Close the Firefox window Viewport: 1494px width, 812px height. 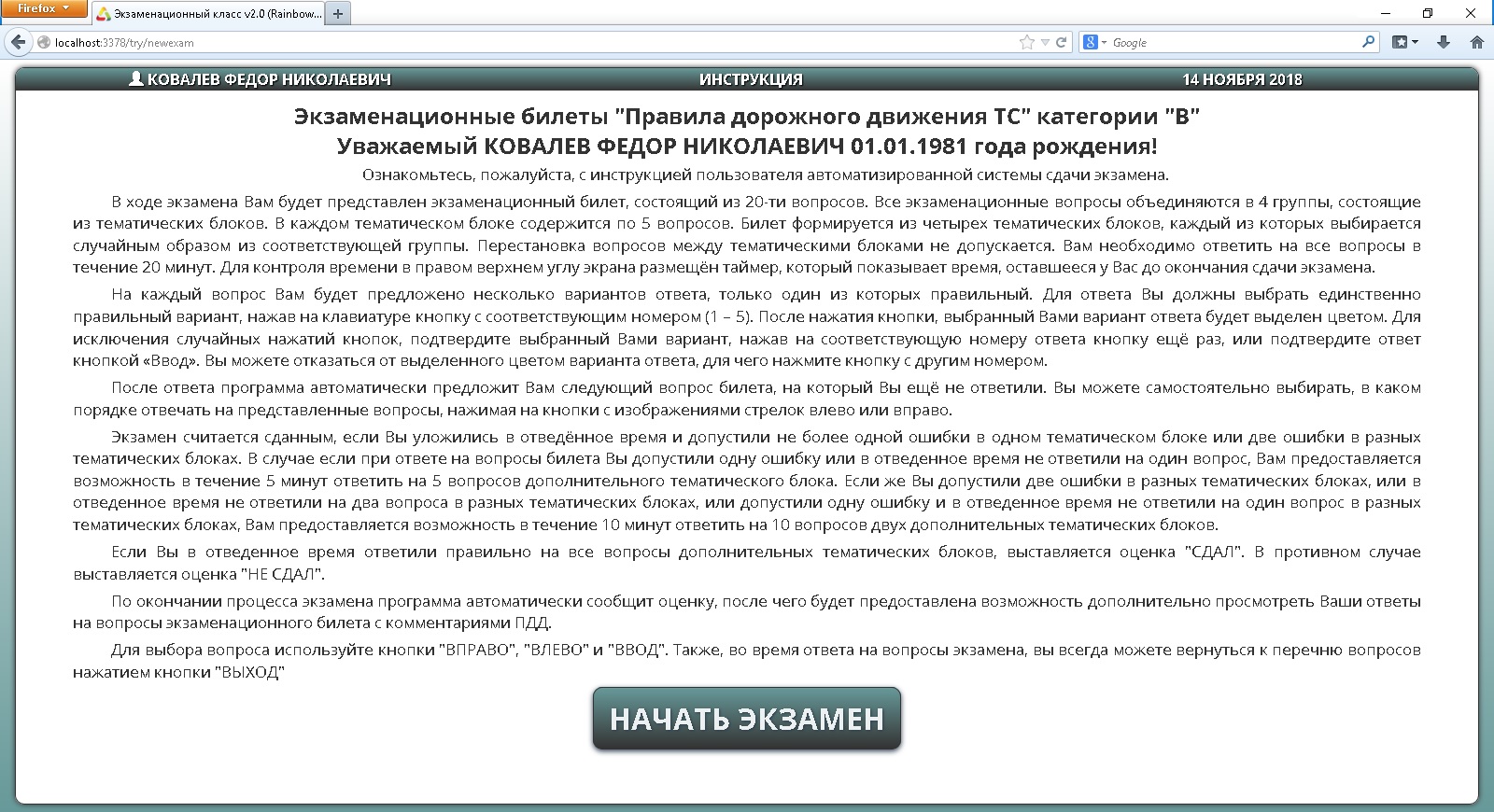[x=1471, y=13]
